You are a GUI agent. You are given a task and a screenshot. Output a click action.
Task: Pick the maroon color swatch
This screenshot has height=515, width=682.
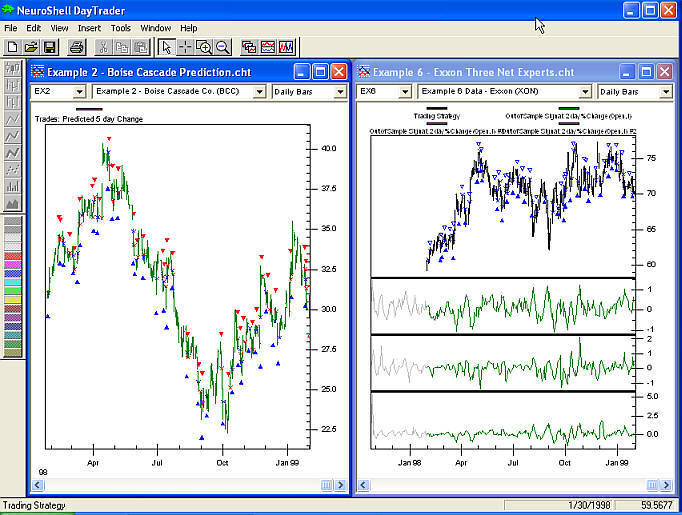pyautogui.click(x=13, y=308)
